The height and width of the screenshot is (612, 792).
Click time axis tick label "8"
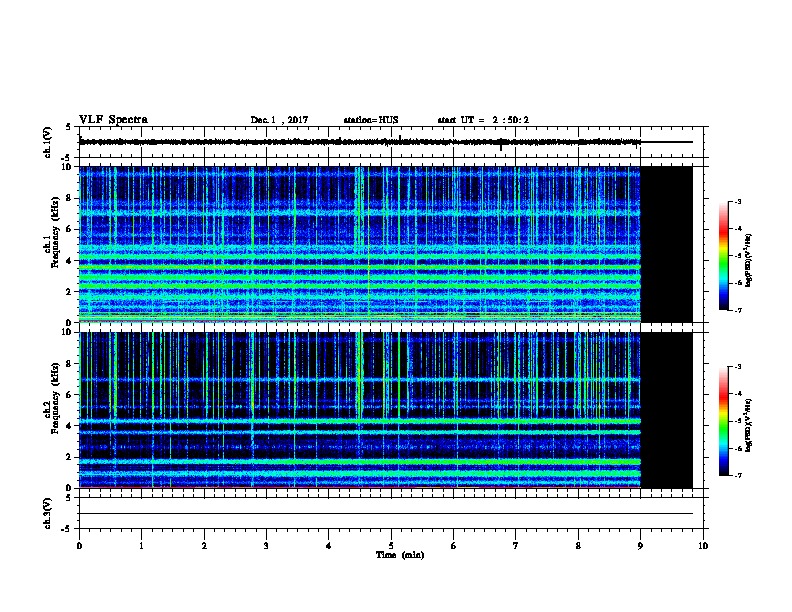click(x=578, y=545)
